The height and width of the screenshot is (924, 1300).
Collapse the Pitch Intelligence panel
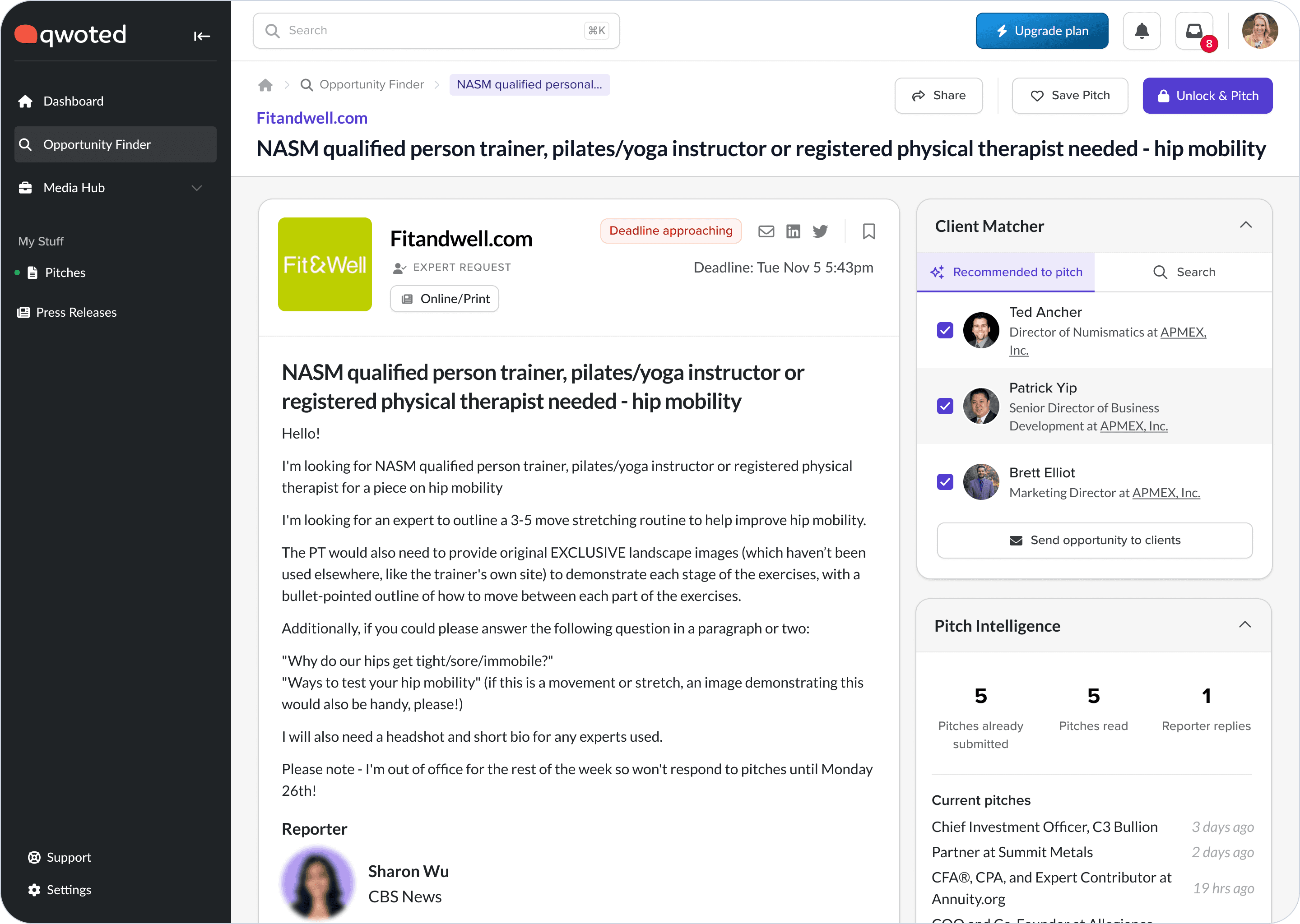[1245, 625]
